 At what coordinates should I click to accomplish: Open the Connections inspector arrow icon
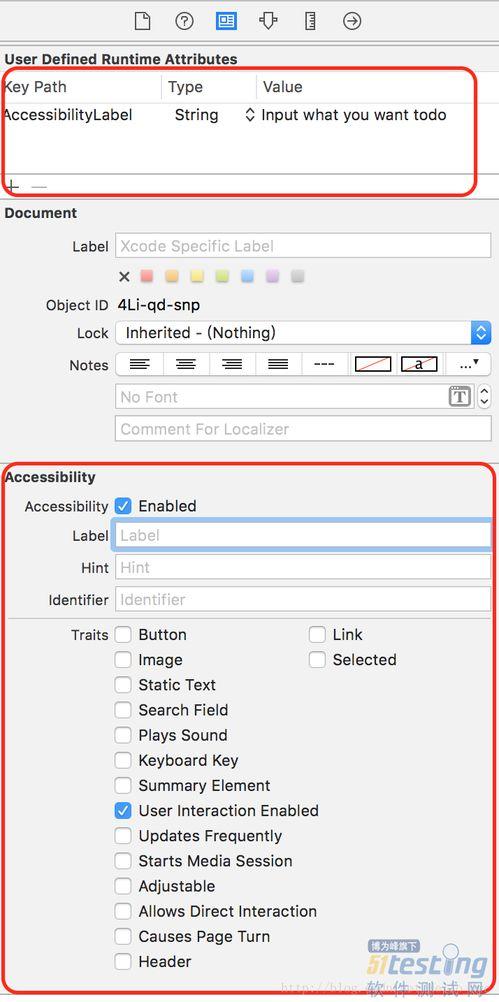pos(352,21)
